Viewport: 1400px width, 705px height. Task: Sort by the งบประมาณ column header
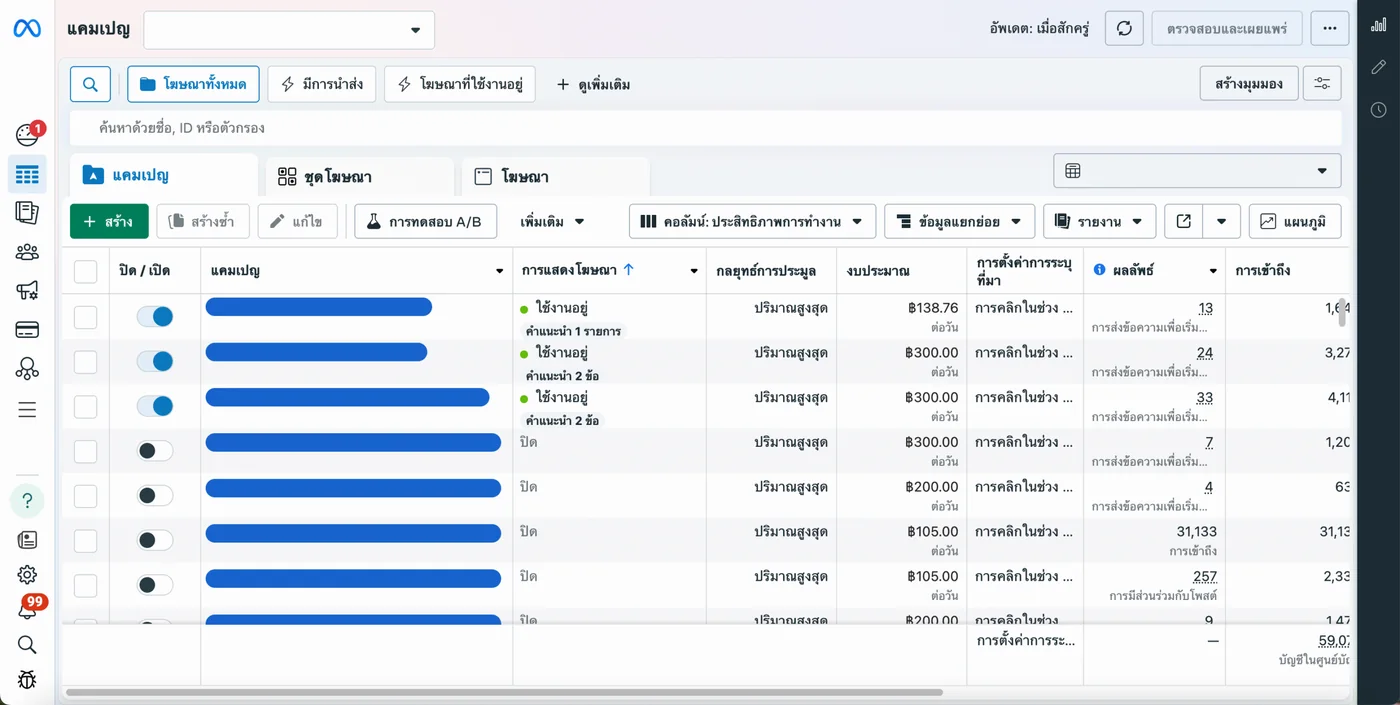coord(878,271)
